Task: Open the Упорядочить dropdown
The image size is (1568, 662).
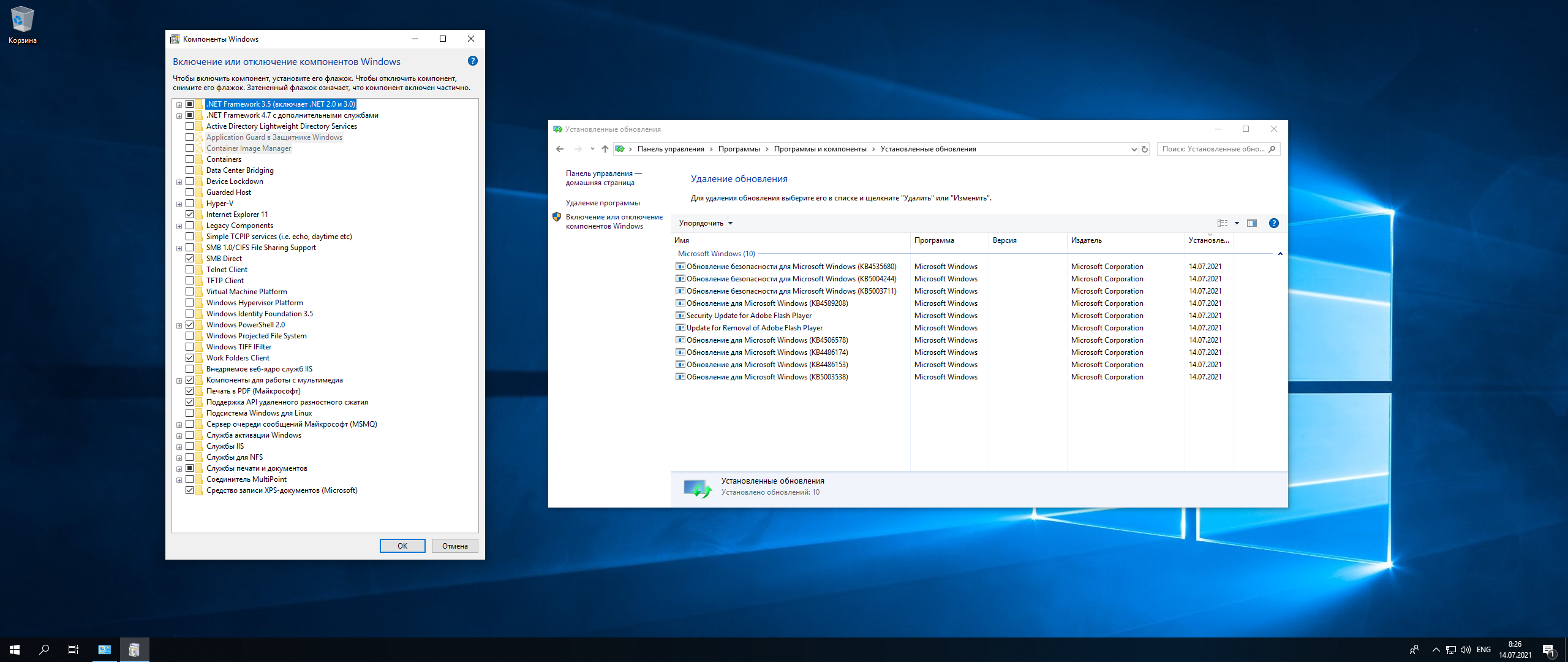Action: pos(706,223)
